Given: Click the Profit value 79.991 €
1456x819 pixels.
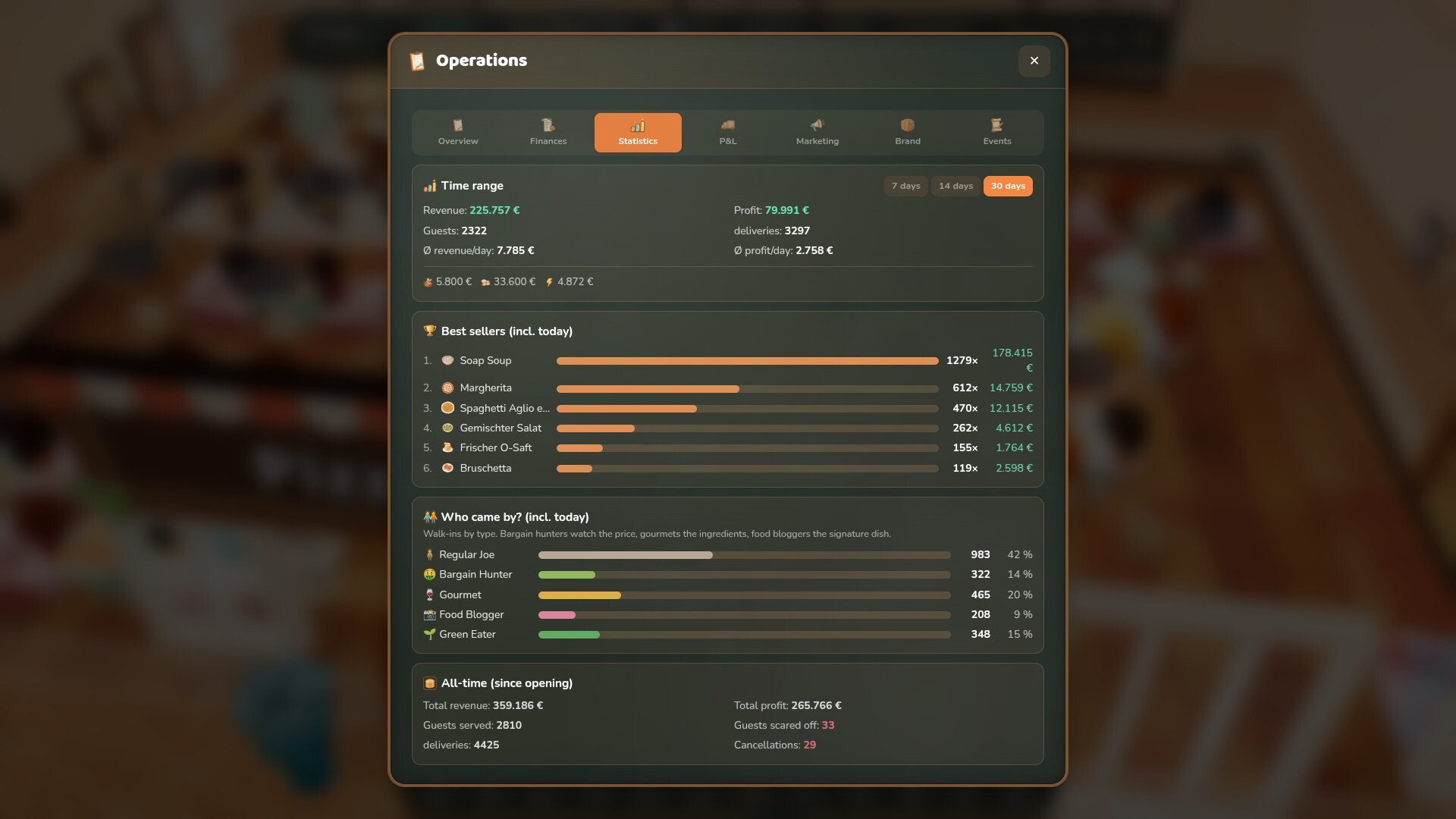Looking at the screenshot, I should tap(787, 210).
